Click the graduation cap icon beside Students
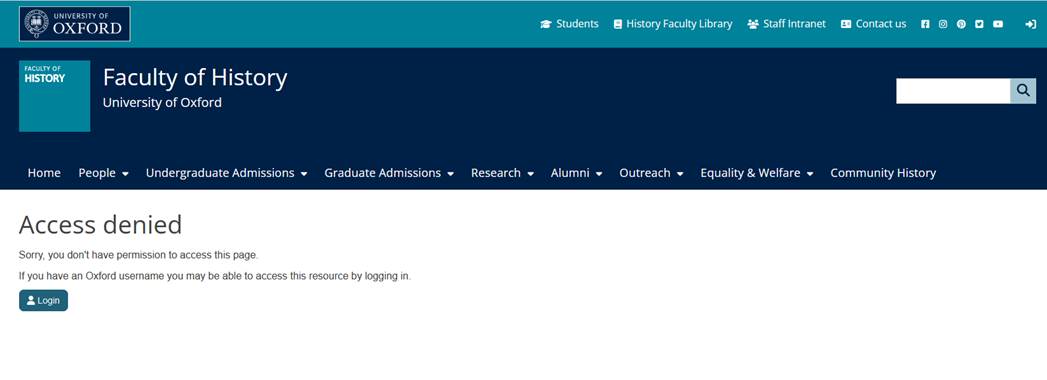 546,24
